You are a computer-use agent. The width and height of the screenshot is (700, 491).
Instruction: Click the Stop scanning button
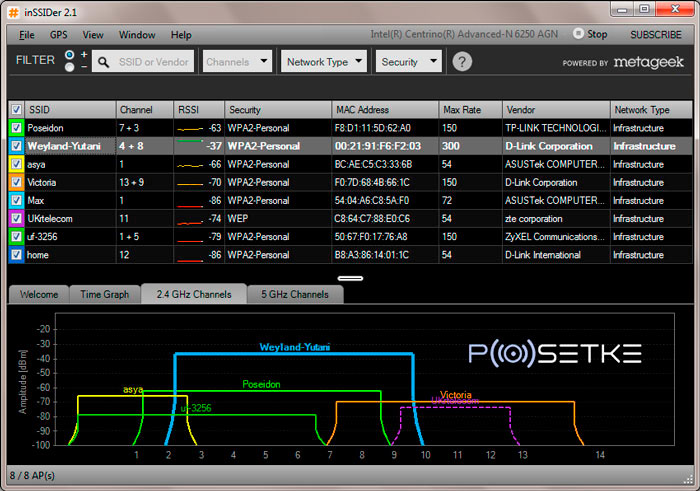point(590,34)
